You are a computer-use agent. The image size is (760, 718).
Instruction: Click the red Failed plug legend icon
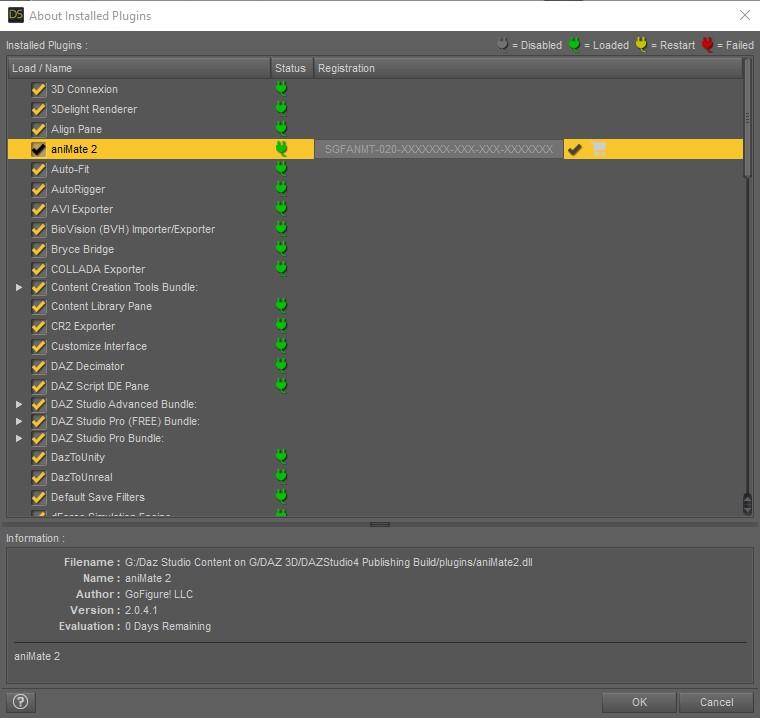(x=708, y=44)
